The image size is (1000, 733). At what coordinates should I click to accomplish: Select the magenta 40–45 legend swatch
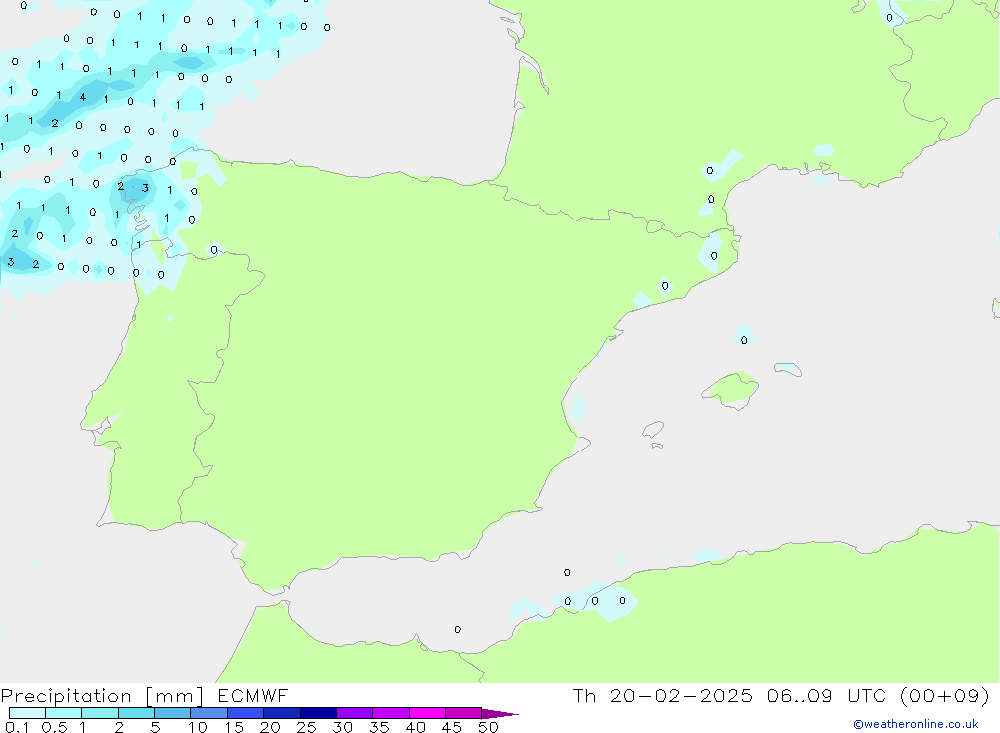[426, 713]
